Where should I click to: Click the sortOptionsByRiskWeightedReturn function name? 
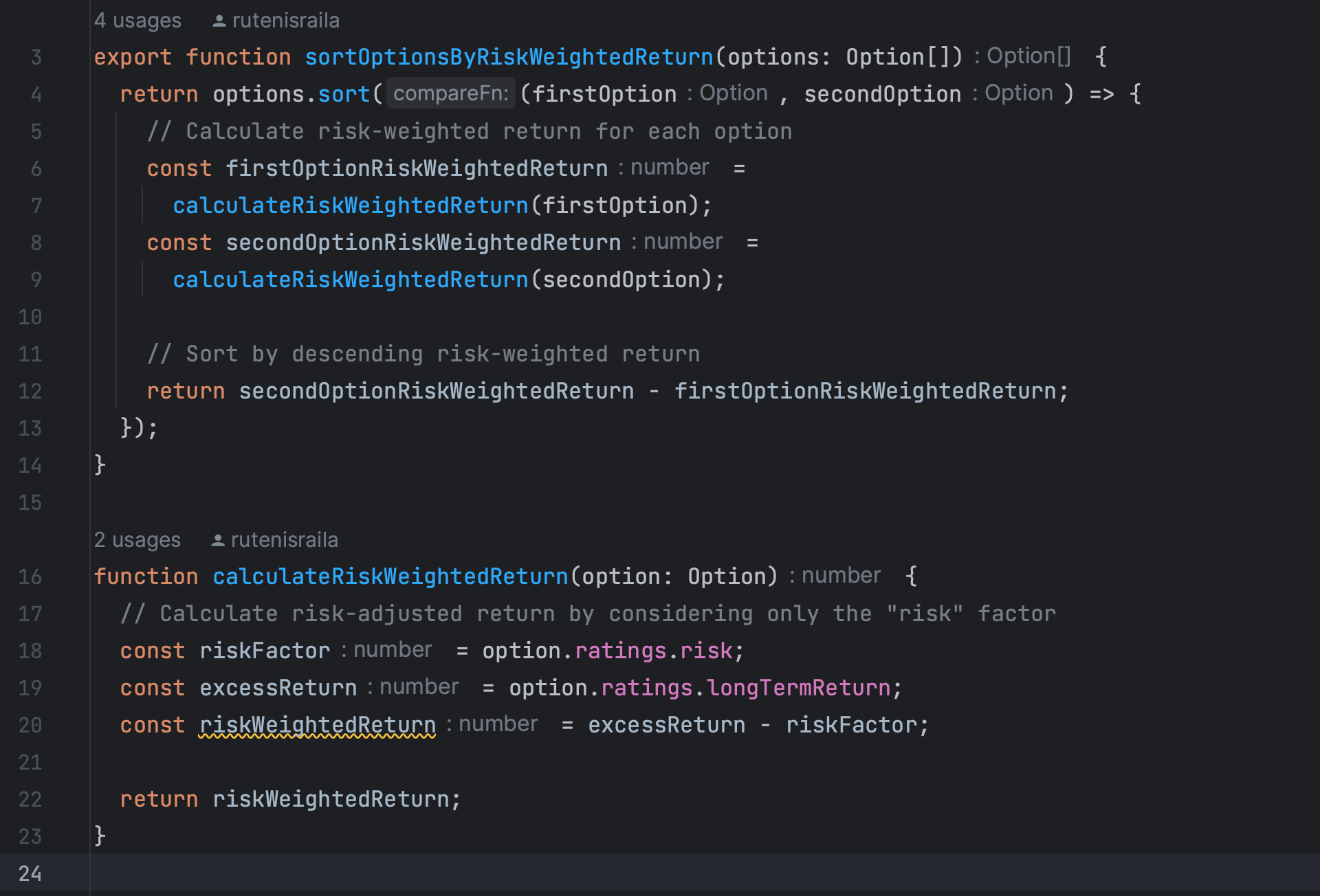[x=509, y=57]
